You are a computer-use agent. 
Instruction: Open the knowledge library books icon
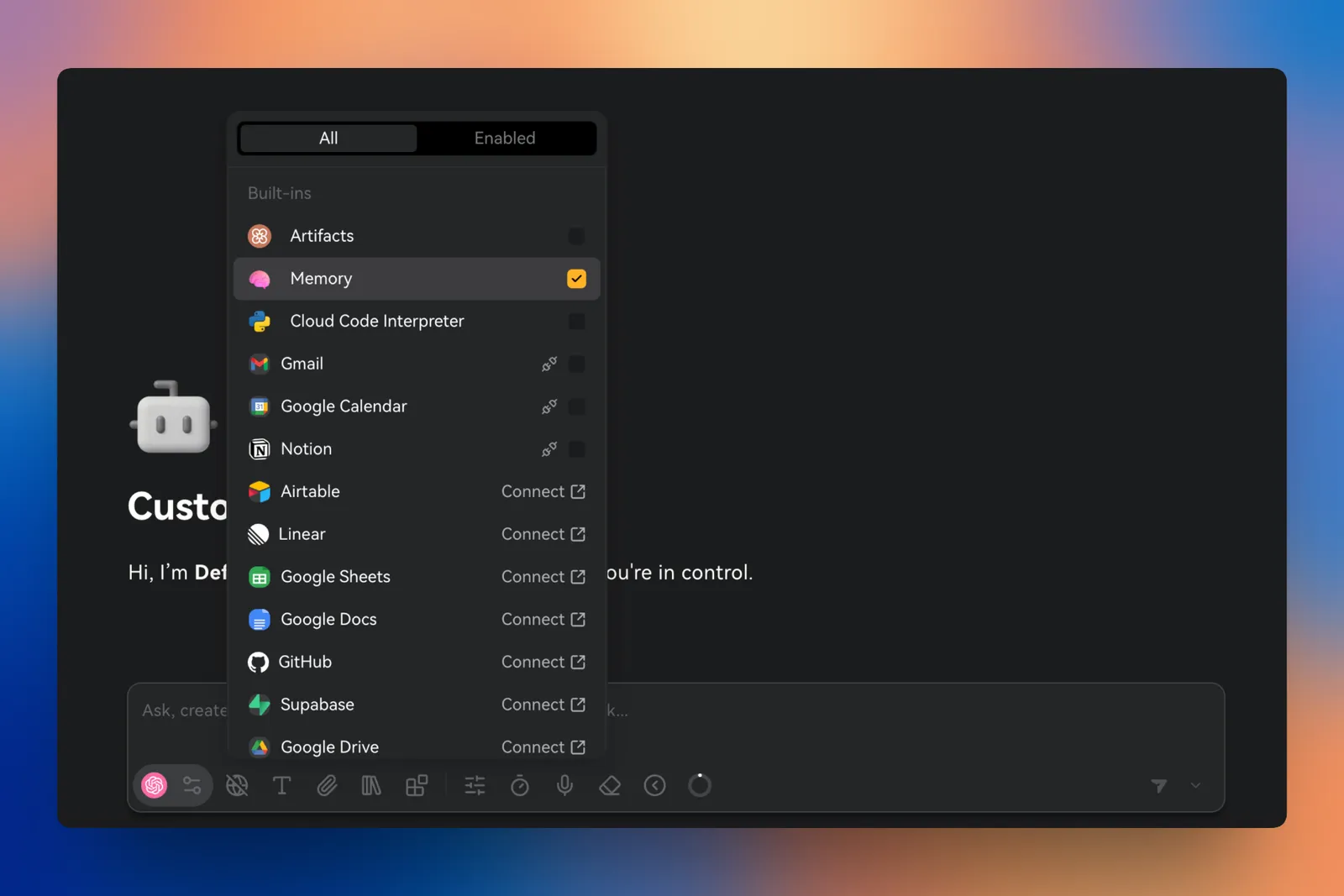[x=371, y=785]
